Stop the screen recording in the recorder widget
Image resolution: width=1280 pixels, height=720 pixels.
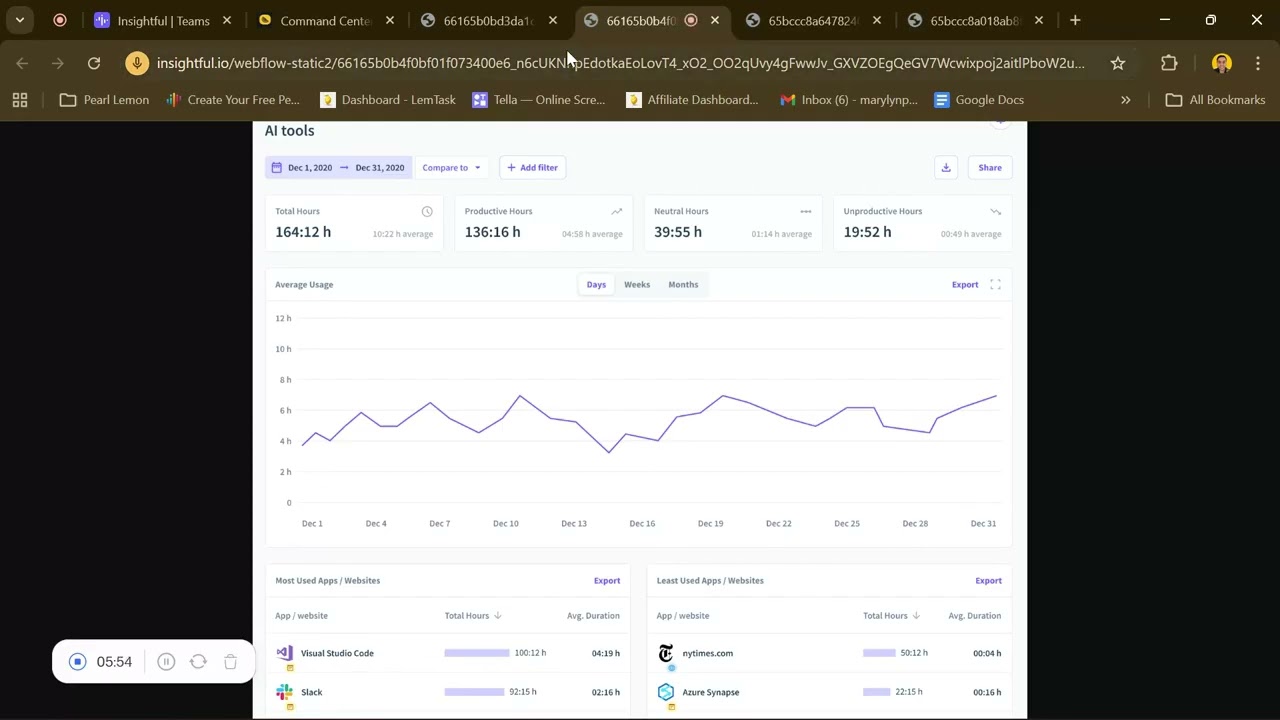point(77,662)
